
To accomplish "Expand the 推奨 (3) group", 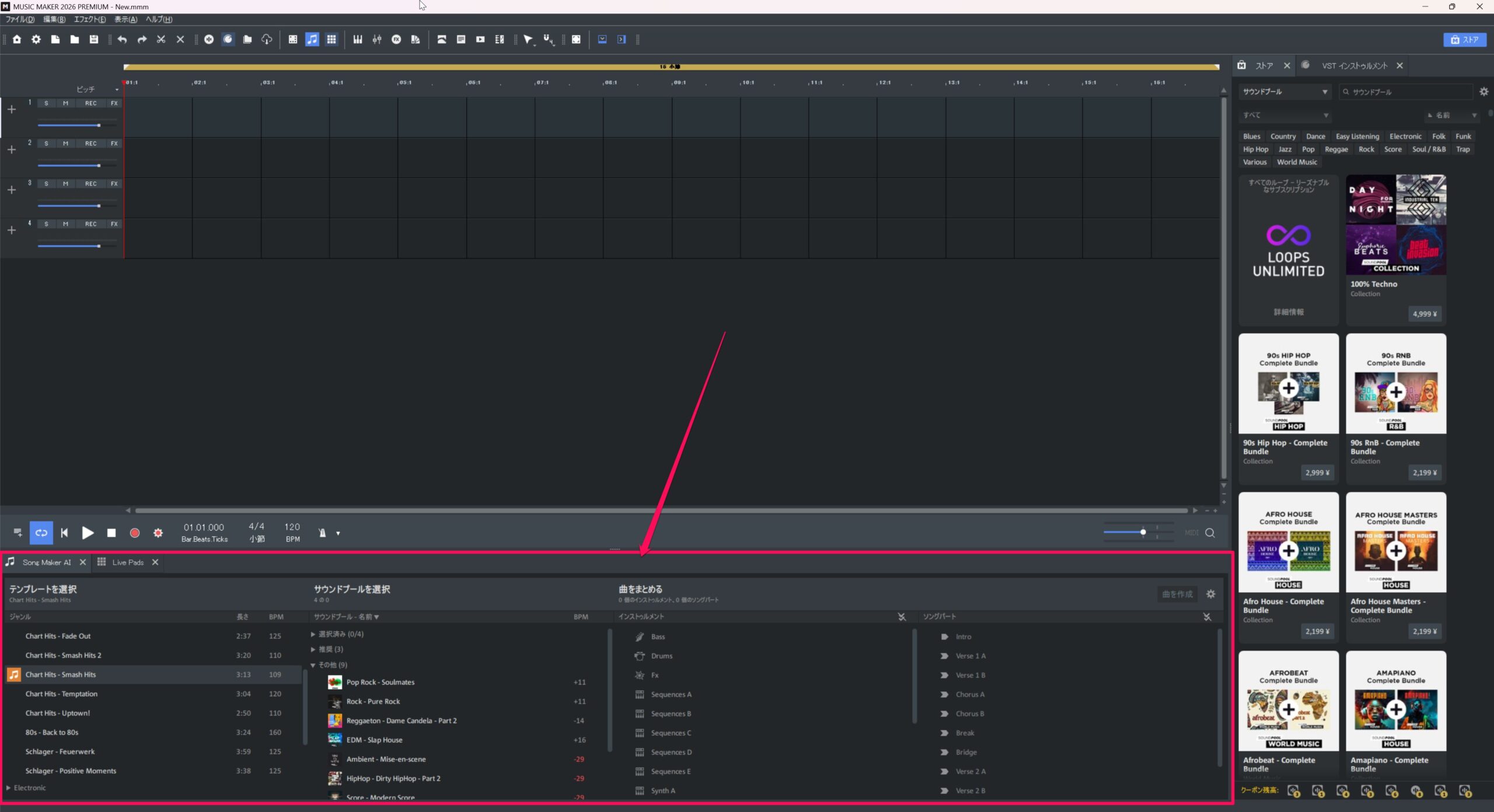I will [x=313, y=649].
